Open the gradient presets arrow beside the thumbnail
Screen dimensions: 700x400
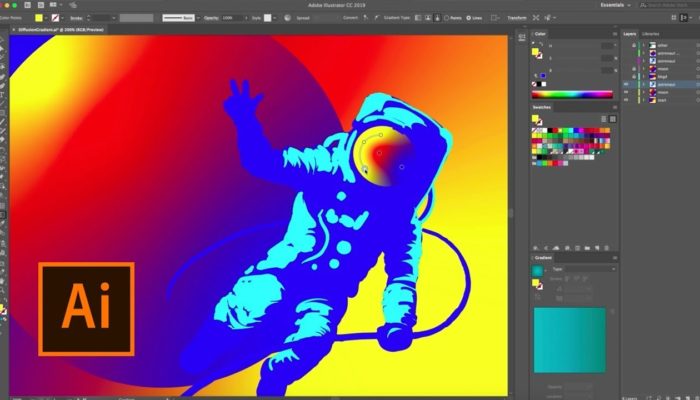tap(546, 271)
